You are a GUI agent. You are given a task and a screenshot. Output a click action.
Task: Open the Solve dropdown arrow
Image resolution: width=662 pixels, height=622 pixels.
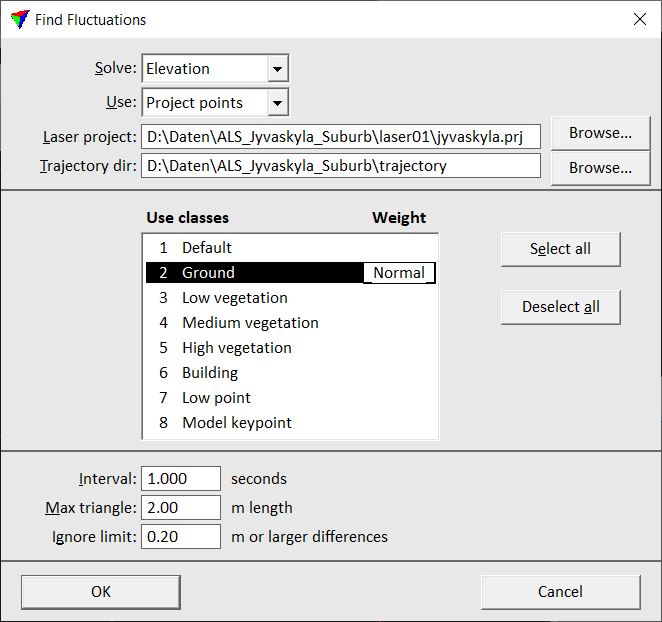pyautogui.click(x=278, y=69)
